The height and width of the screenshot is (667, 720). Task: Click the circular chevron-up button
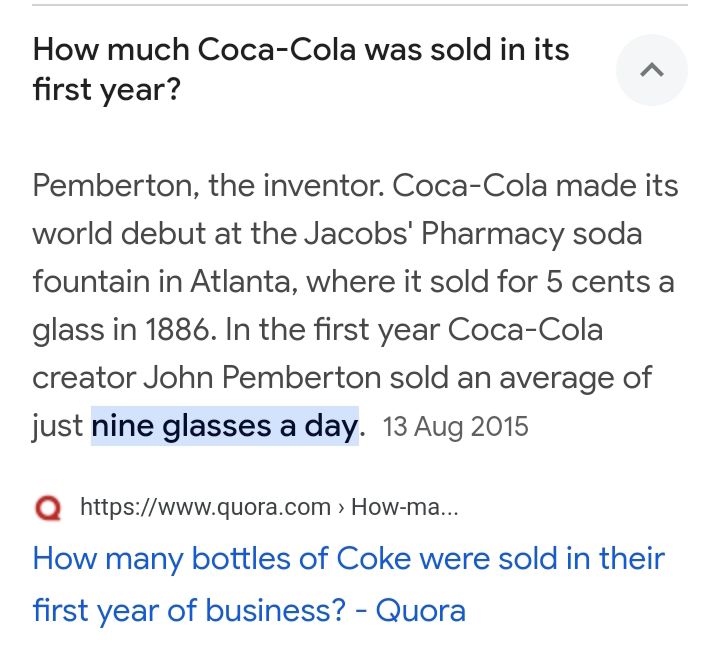[x=651, y=70]
